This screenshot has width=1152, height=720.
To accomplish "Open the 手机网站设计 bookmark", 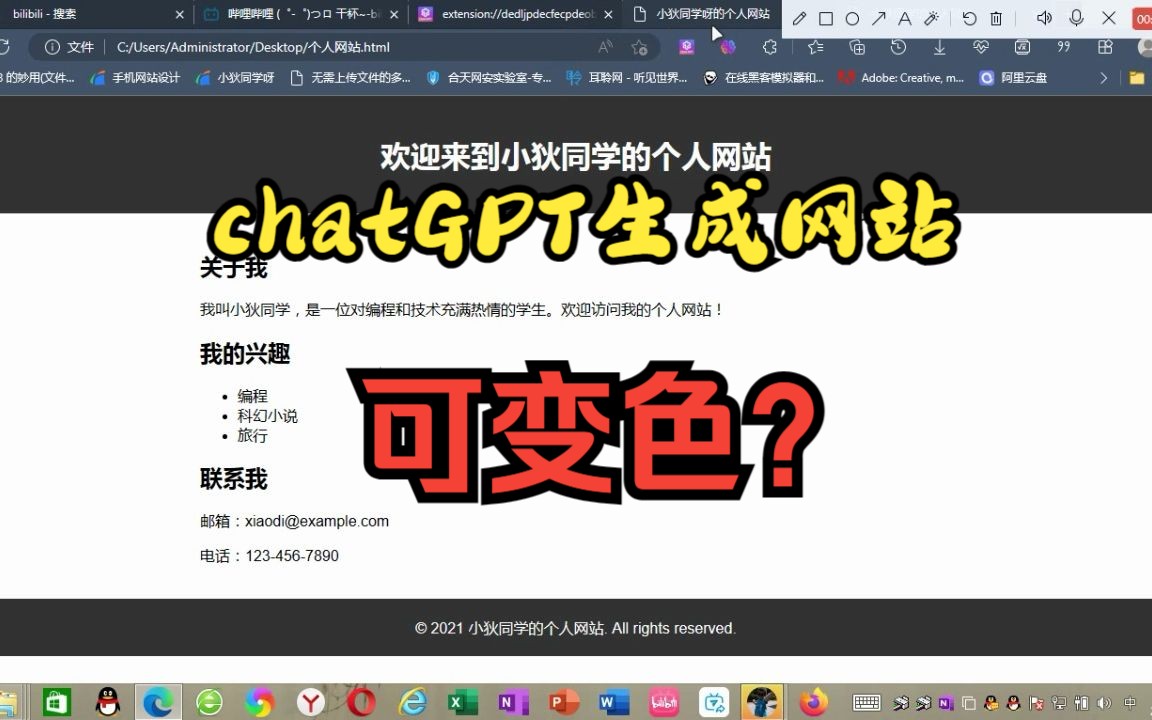I will 135,78.
